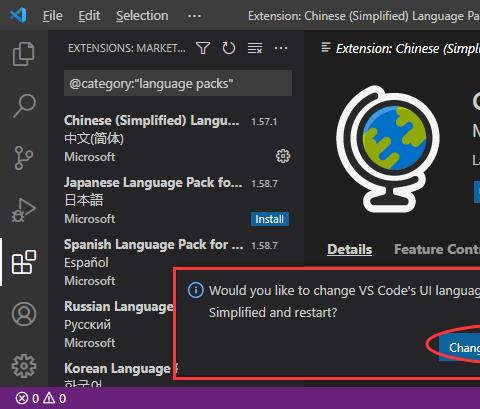Open the Manage gear in activity bar
The width and height of the screenshot is (480, 409).
pyautogui.click(x=24, y=366)
